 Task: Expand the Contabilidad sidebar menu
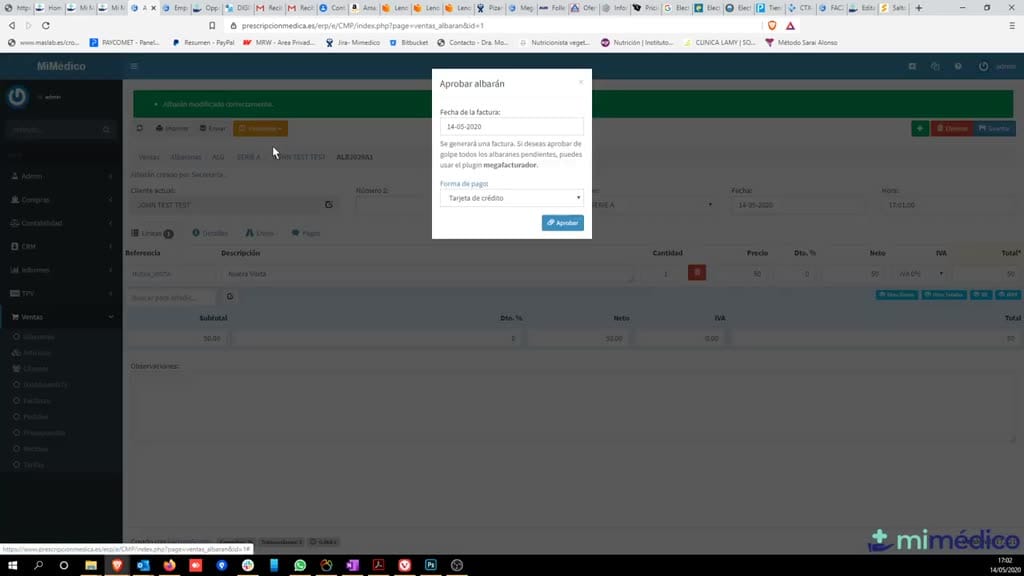61,223
